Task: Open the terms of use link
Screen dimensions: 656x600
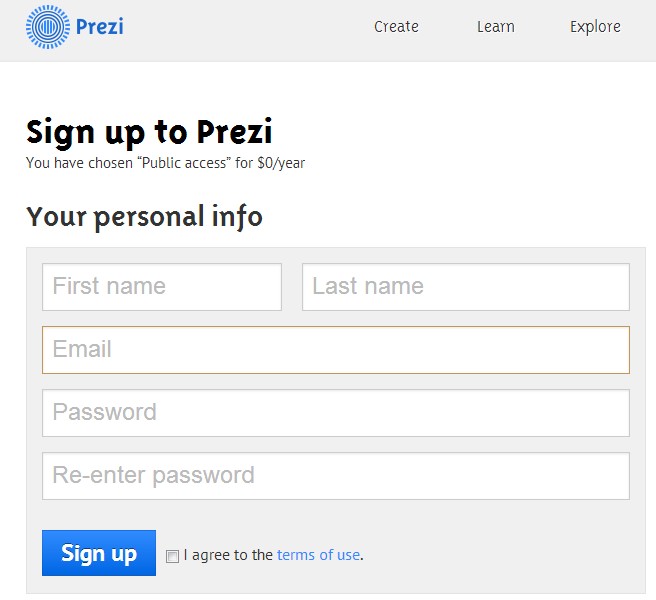Action: pyautogui.click(x=318, y=555)
